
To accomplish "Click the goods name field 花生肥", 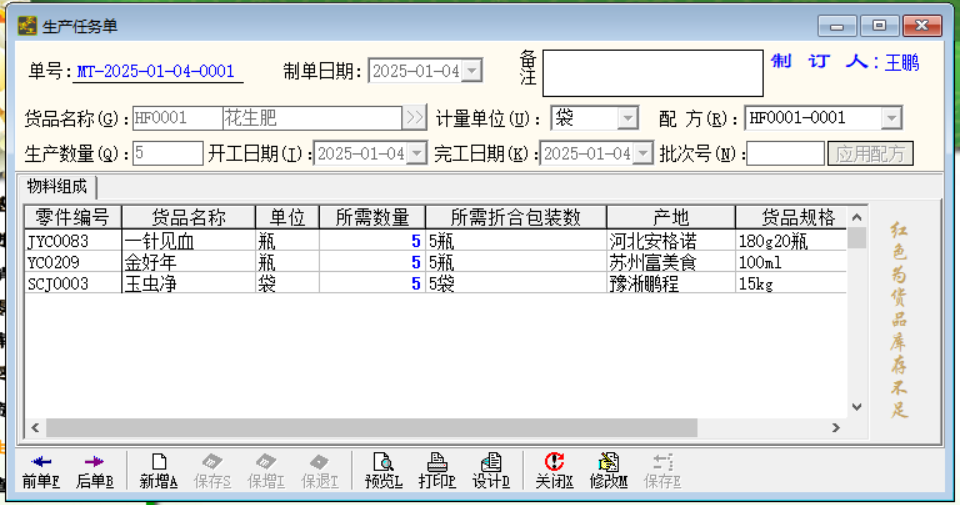I will coord(312,118).
